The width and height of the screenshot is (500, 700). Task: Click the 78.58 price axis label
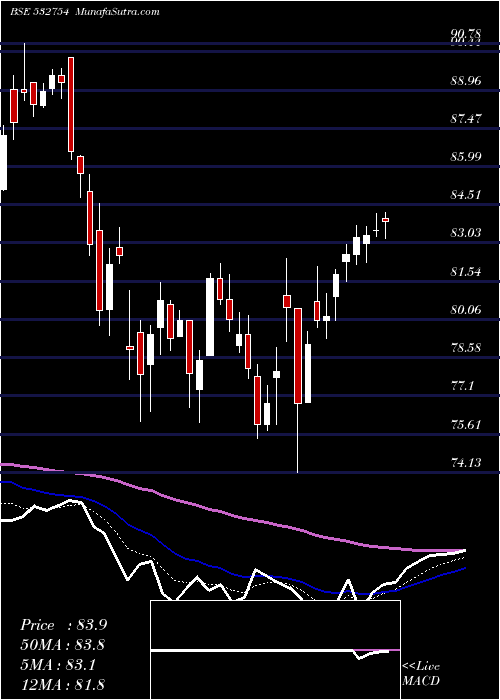click(x=466, y=347)
